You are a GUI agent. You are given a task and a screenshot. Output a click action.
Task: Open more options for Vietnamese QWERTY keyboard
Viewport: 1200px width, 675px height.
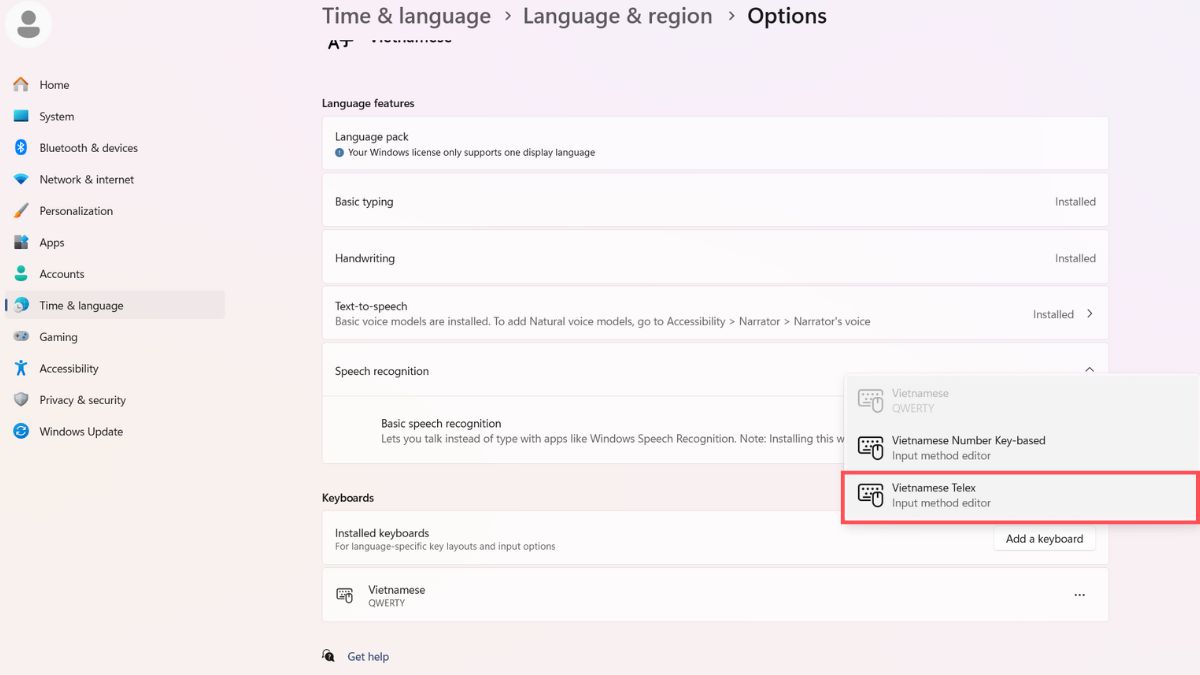[1079, 595]
